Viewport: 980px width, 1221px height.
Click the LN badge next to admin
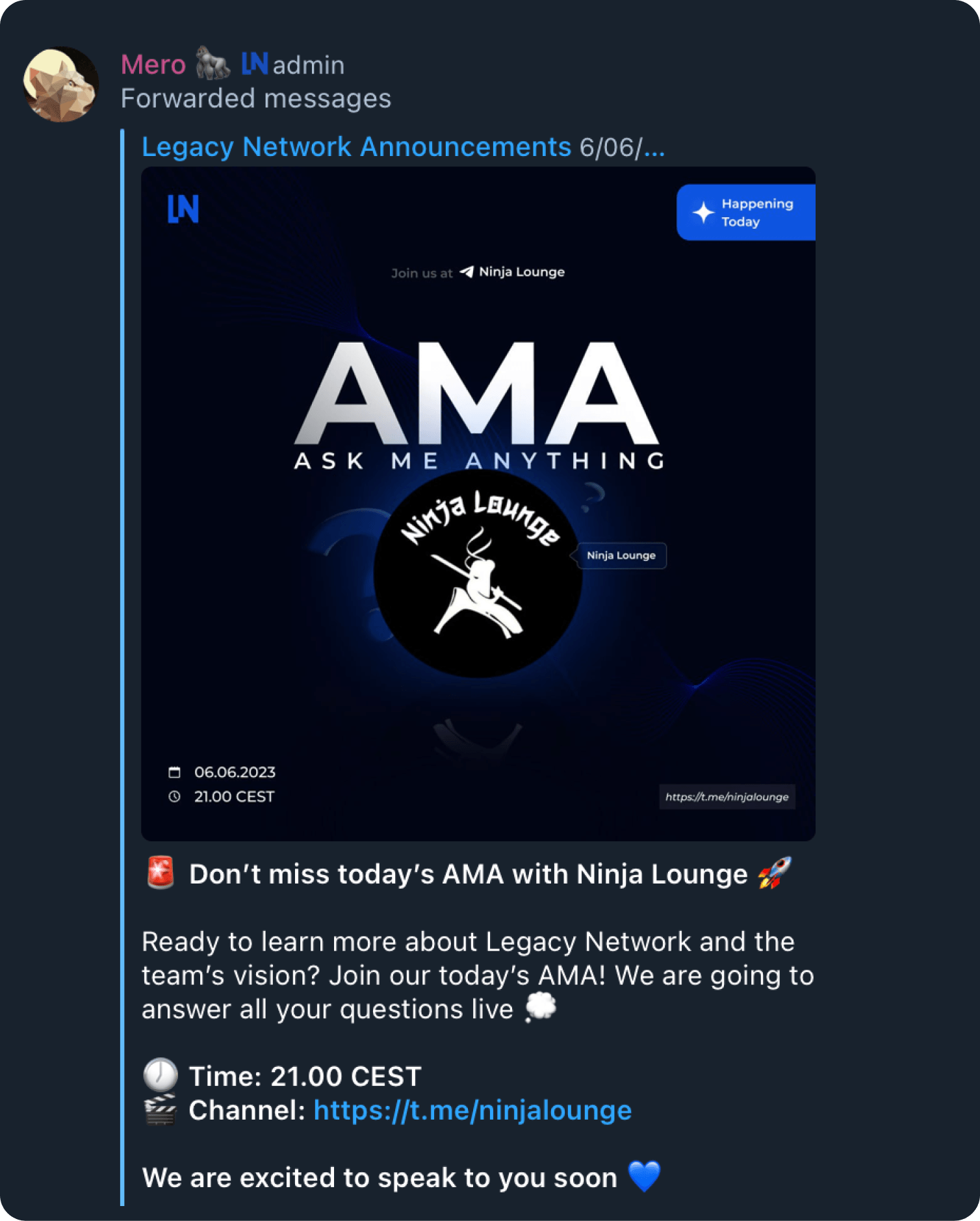pyautogui.click(x=254, y=64)
